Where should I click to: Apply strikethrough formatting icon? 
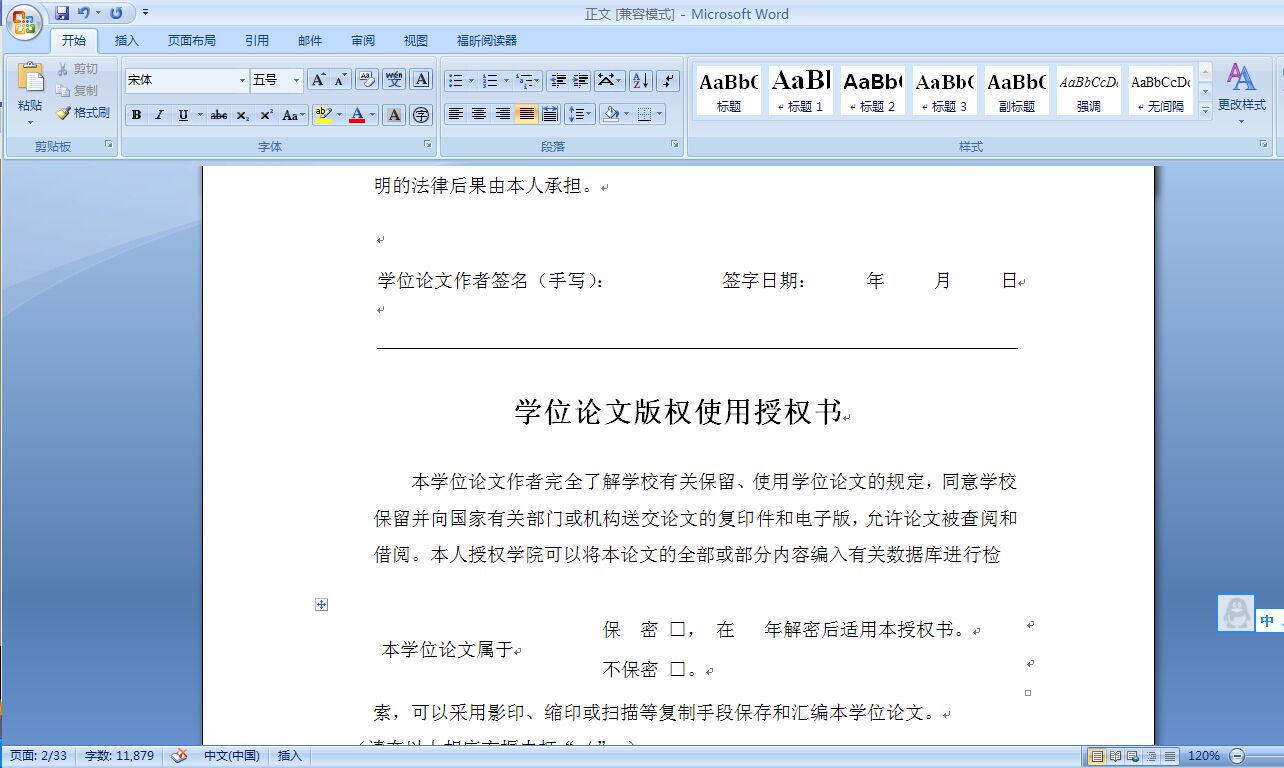(218, 115)
